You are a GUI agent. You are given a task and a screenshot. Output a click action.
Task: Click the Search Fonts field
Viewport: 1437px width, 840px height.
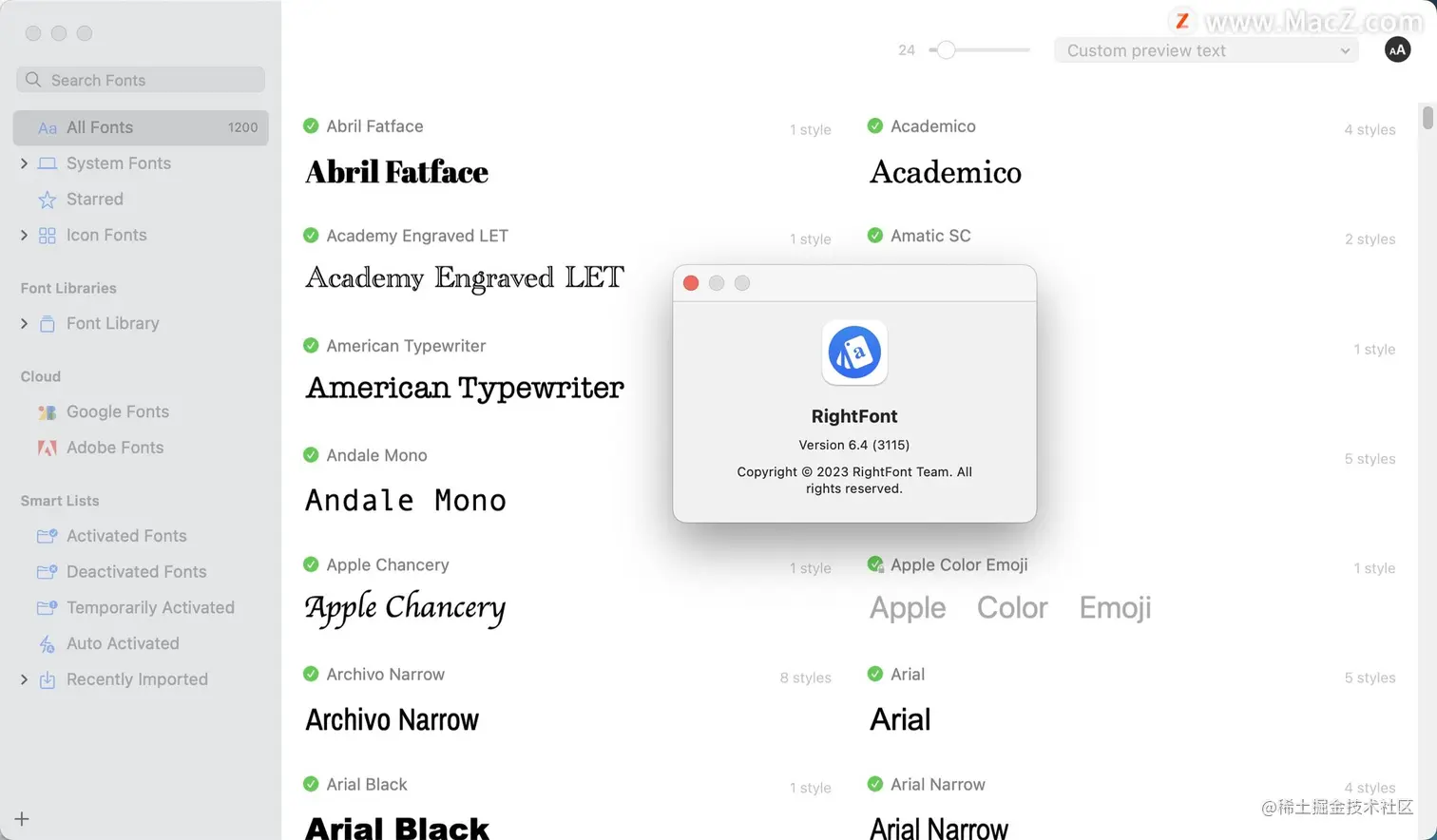(141, 80)
